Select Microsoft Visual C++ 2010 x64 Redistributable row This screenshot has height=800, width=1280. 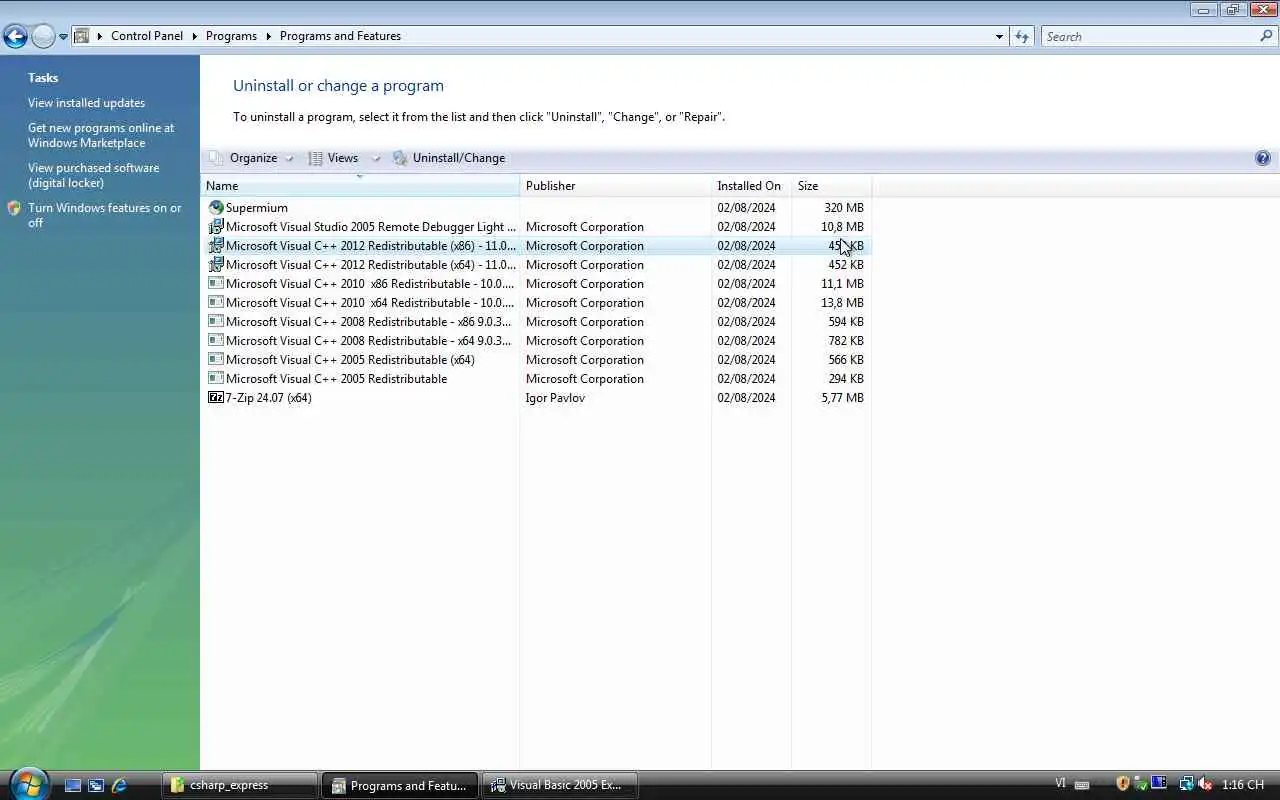point(536,303)
